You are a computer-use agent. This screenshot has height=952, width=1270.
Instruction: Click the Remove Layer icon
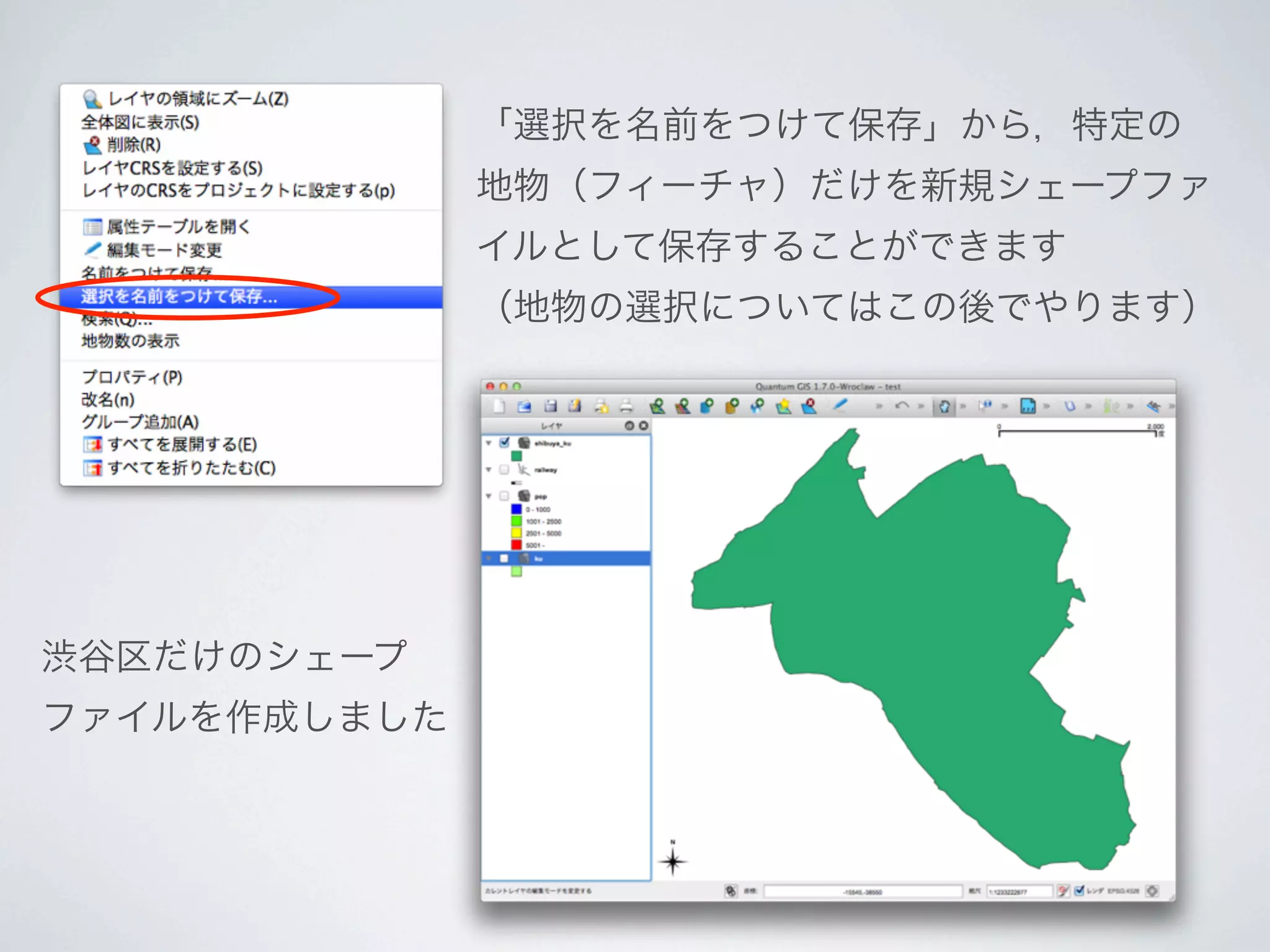(809, 407)
